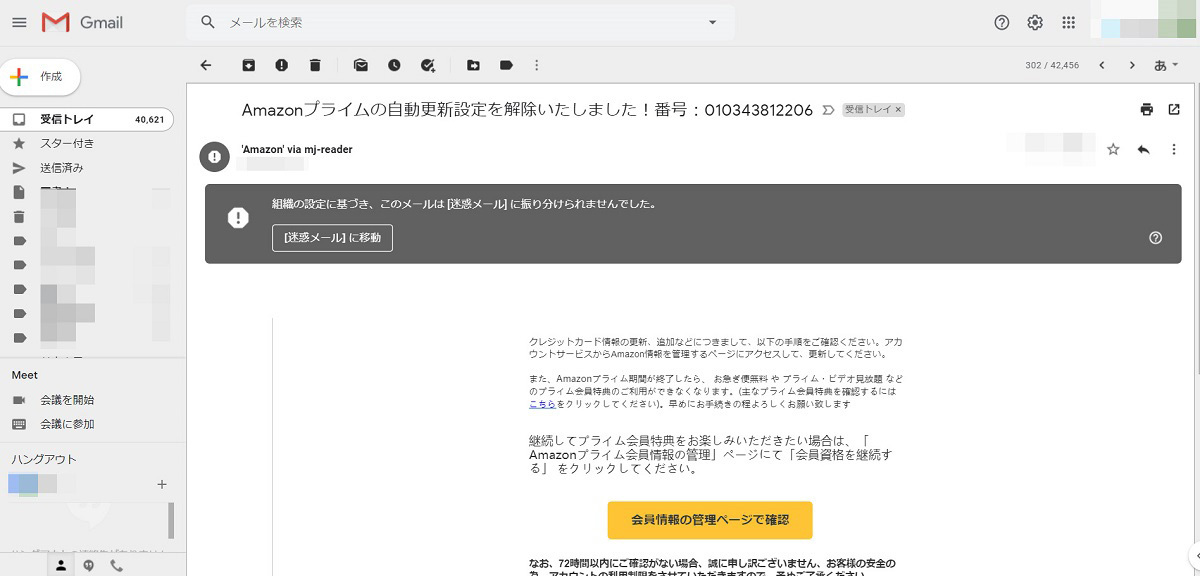Toggle the importance marker beside subject
The width and height of the screenshot is (1200, 576).
828,110
